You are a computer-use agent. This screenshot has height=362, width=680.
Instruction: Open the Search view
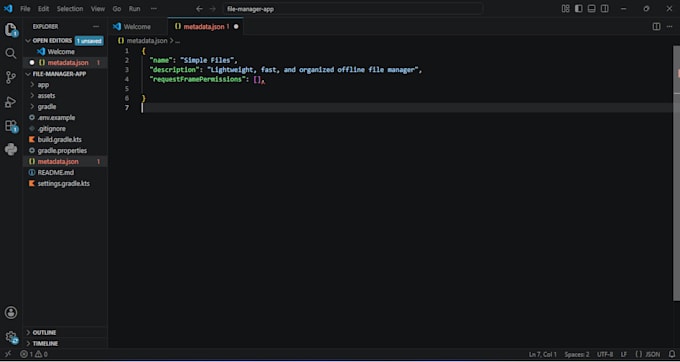coord(10,54)
